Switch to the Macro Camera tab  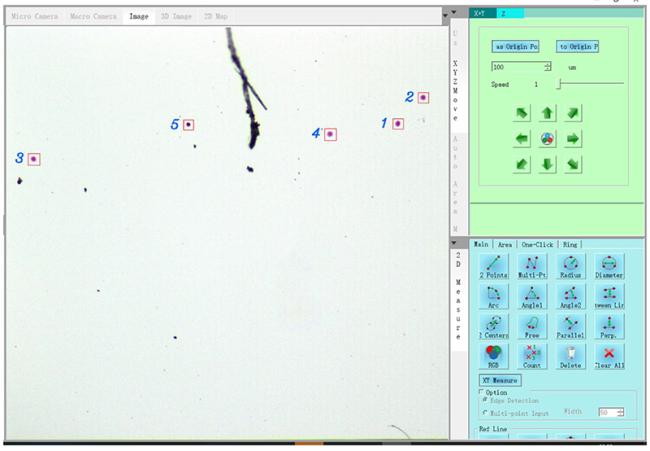pyautogui.click(x=98, y=17)
